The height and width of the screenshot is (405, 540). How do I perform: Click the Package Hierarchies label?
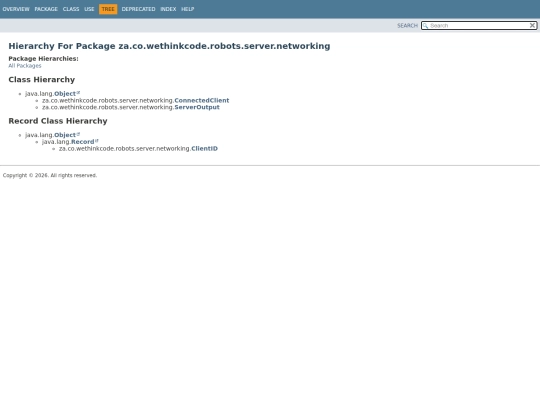(43, 59)
